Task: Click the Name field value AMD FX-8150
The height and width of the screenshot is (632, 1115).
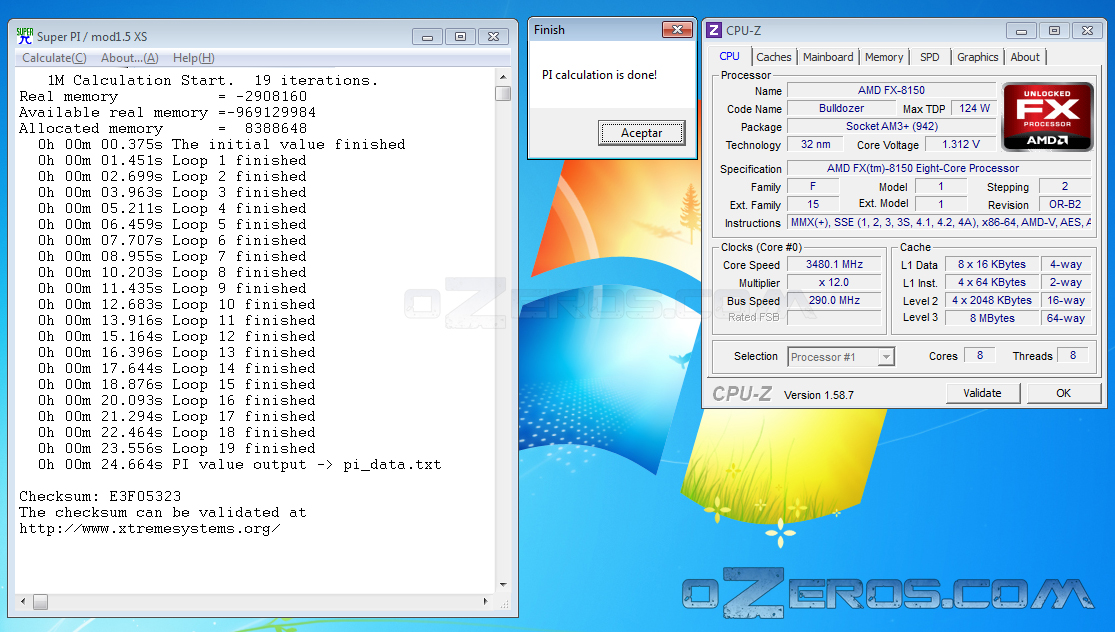Action: click(x=891, y=90)
